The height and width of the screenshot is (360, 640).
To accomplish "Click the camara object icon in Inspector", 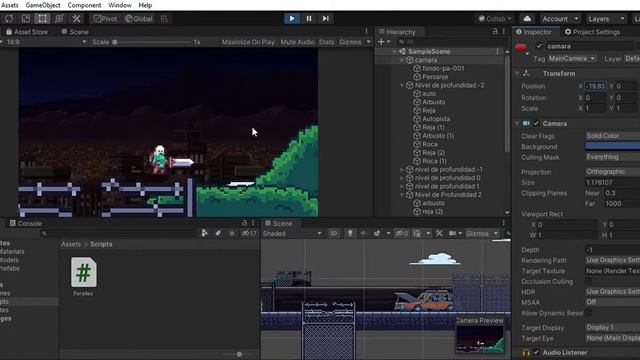I will pyautogui.click(x=521, y=48).
